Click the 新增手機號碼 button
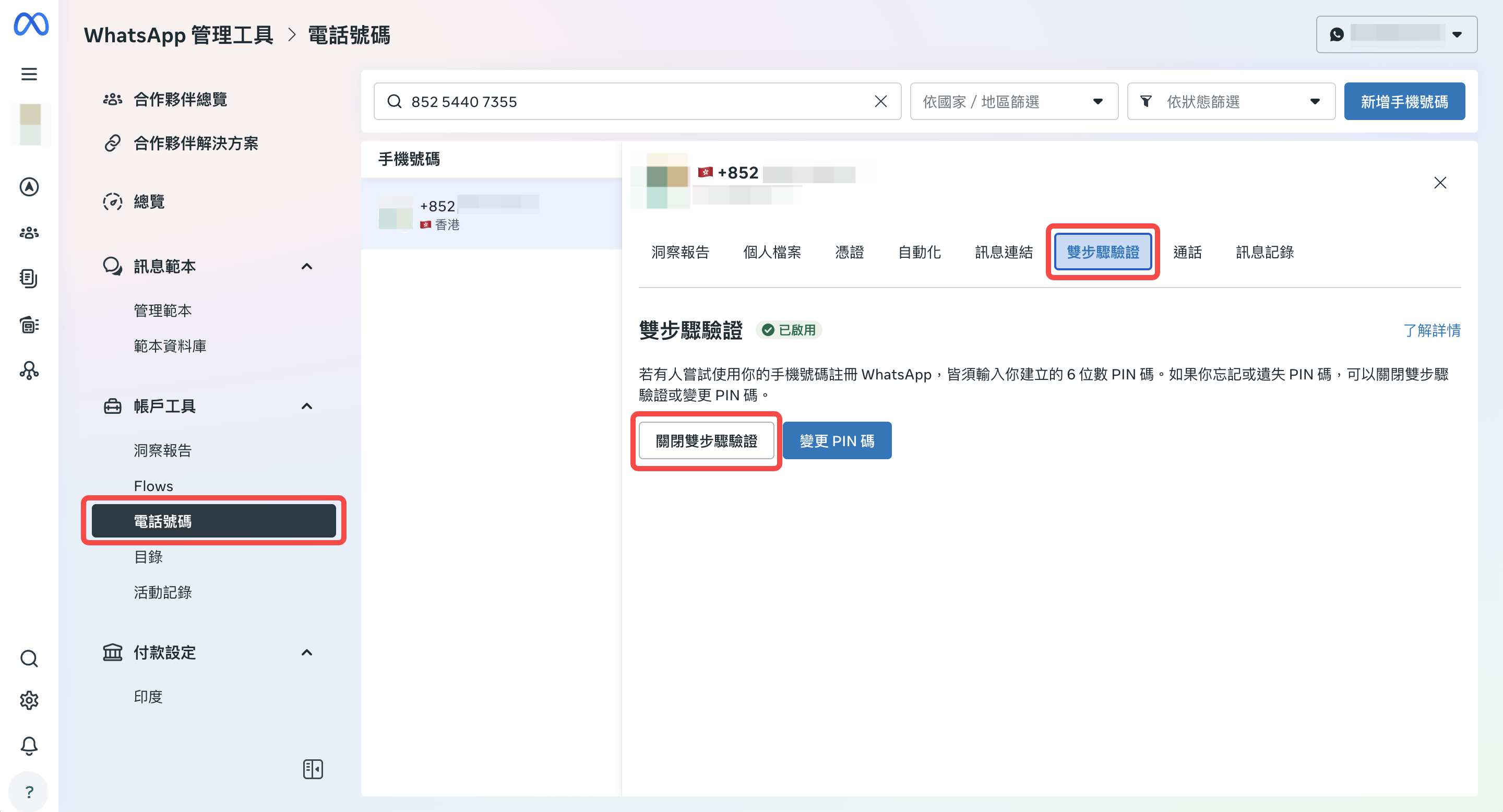Viewport: 1503px width, 812px height. point(1404,101)
